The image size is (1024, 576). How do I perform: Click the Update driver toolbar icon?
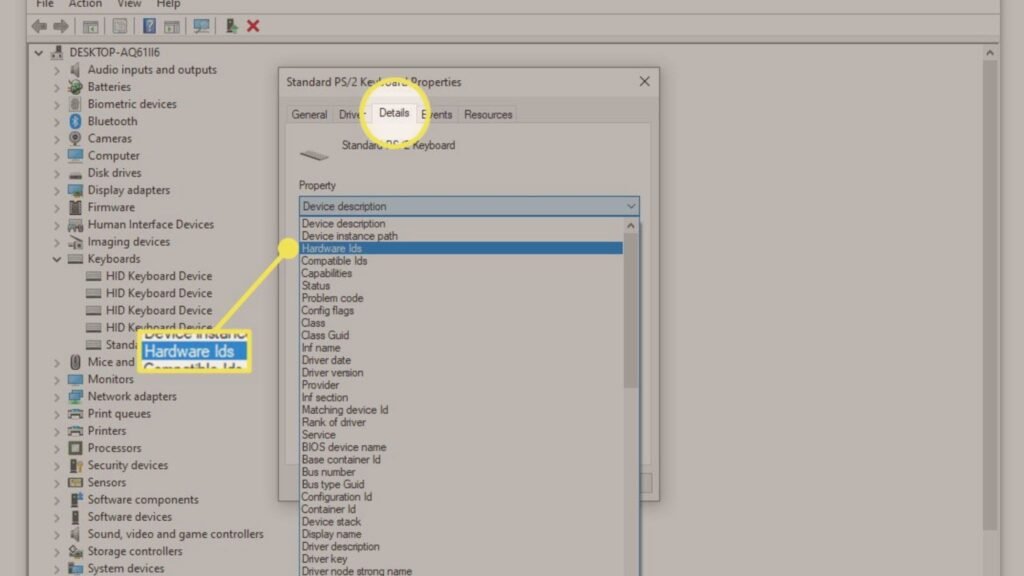point(231,26)
